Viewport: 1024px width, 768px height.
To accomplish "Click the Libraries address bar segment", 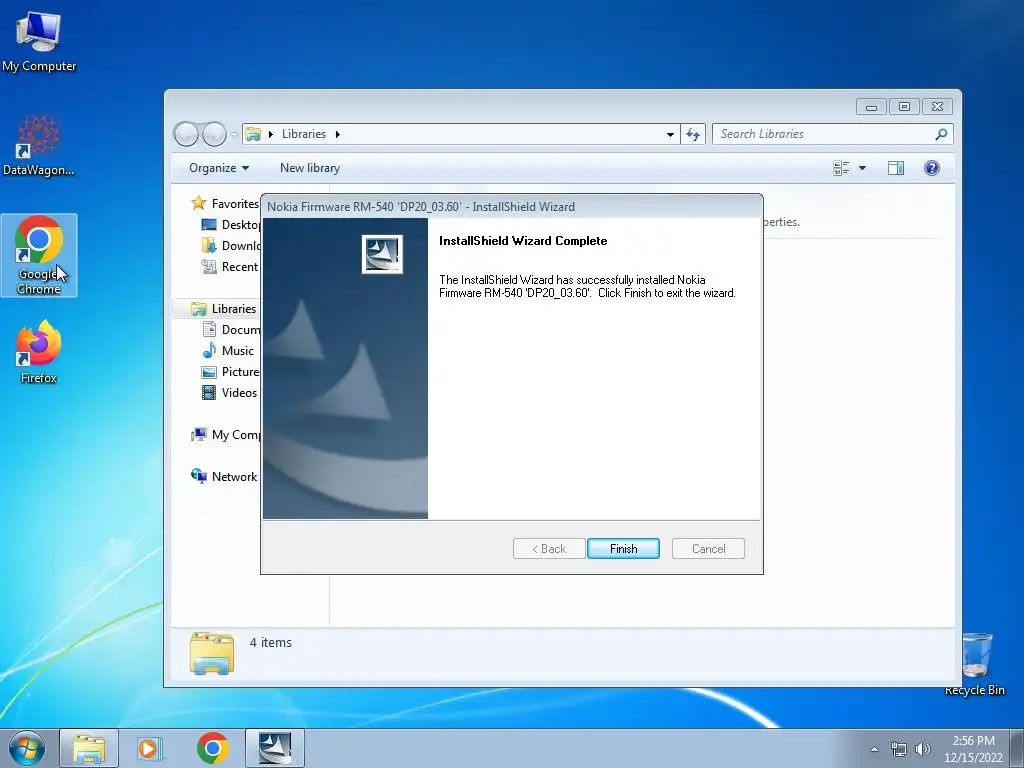I will point(304,134).
